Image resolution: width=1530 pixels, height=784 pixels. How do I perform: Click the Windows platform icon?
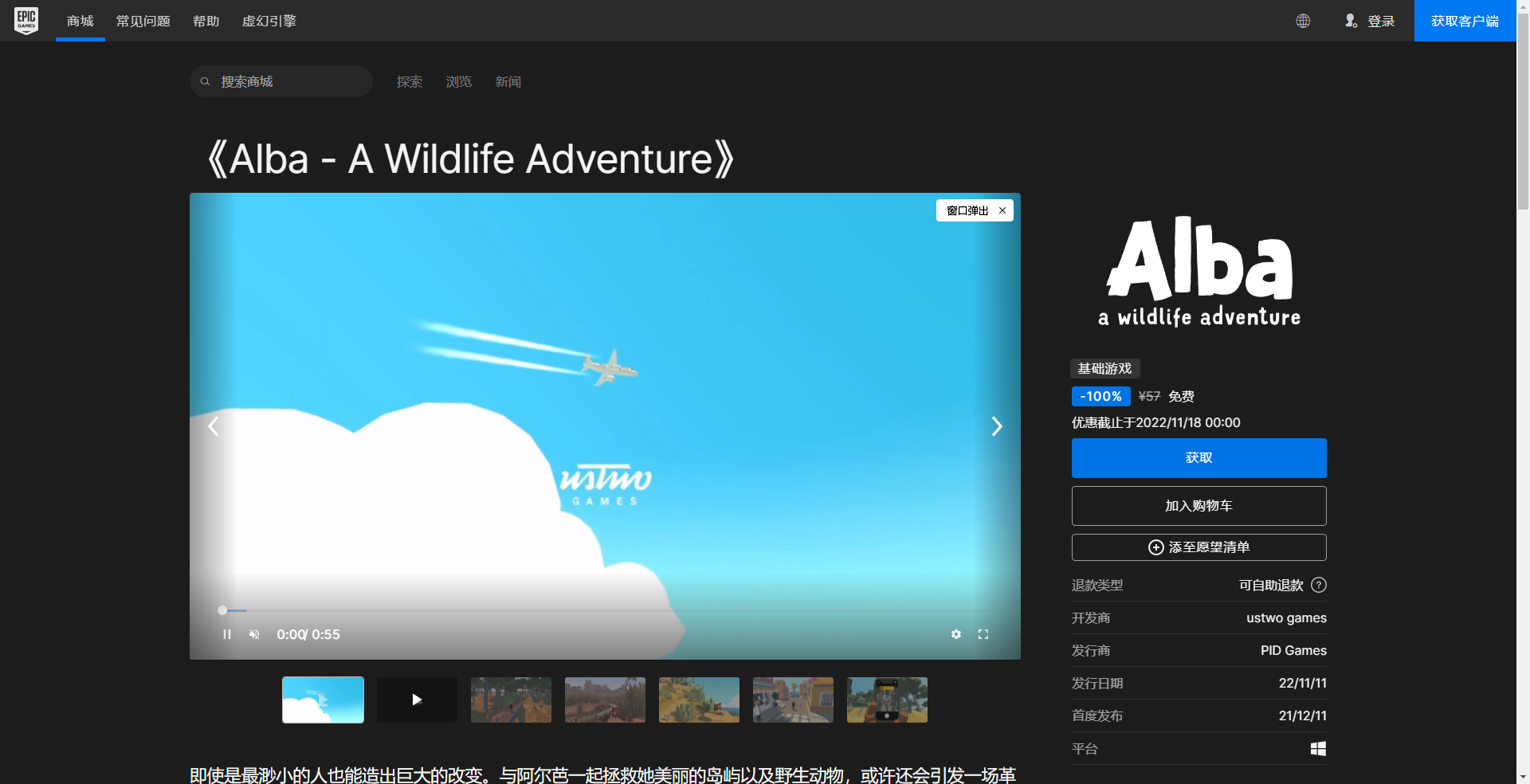pos(1319,748)
